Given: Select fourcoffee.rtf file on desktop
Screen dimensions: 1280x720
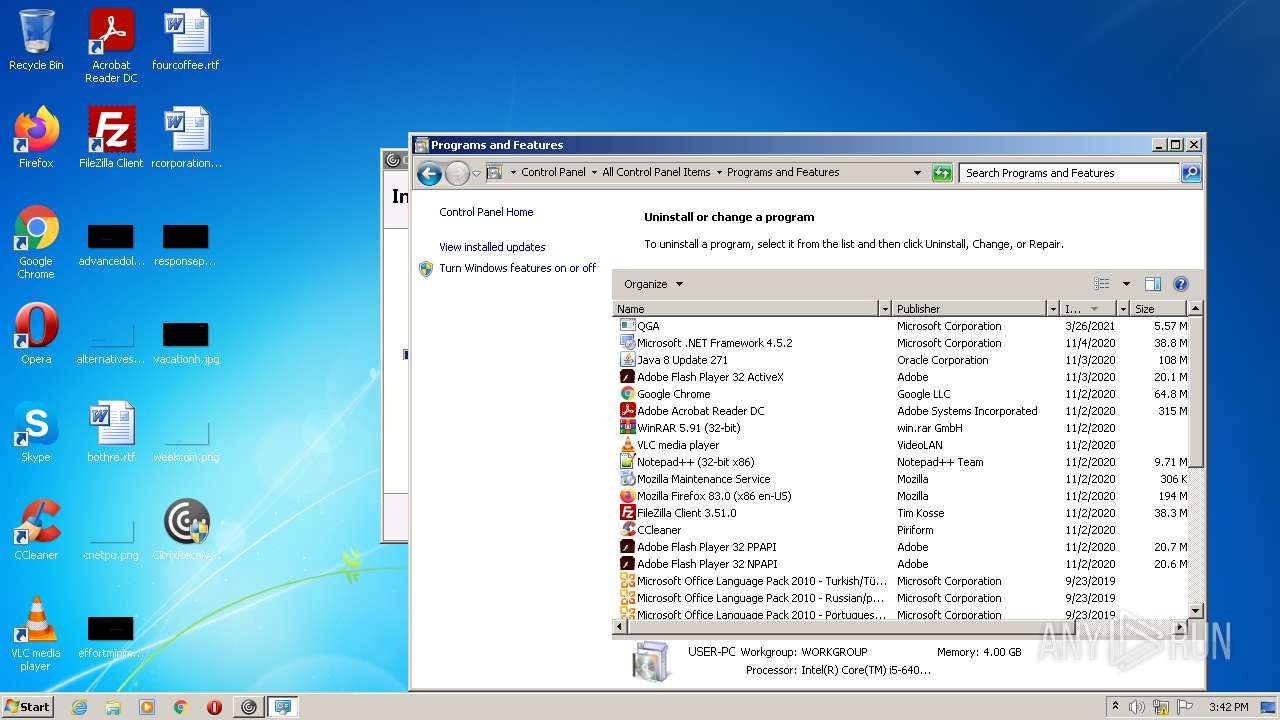Looking at the screenshot, I should point(186,41).
